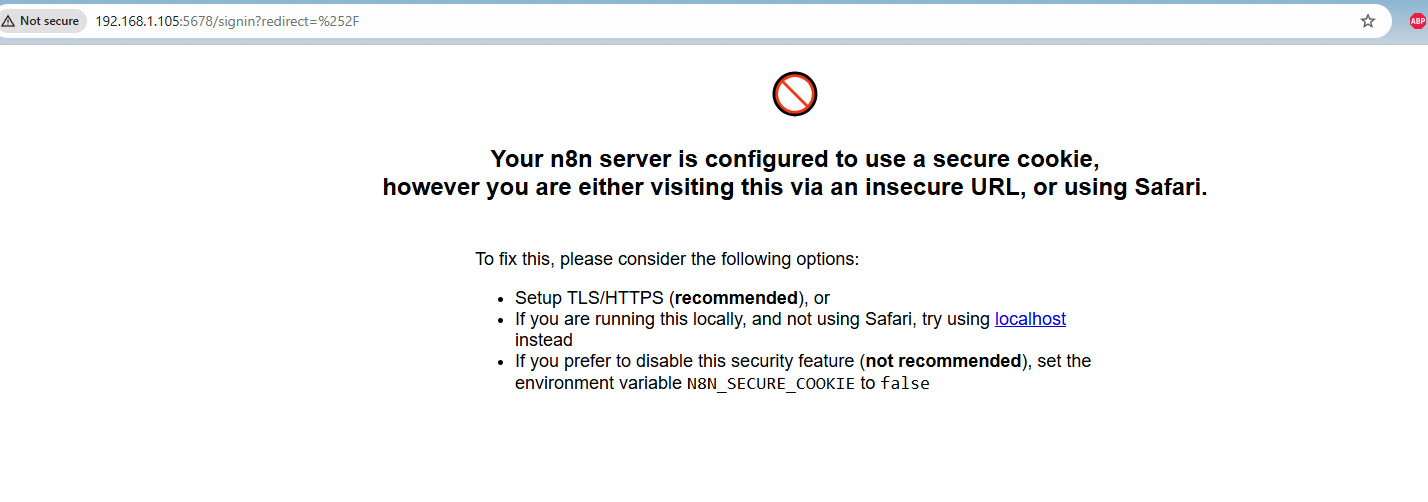Click the heading line 'Your n8n server is configured'

pyautogui.click(x=795, y=159)
